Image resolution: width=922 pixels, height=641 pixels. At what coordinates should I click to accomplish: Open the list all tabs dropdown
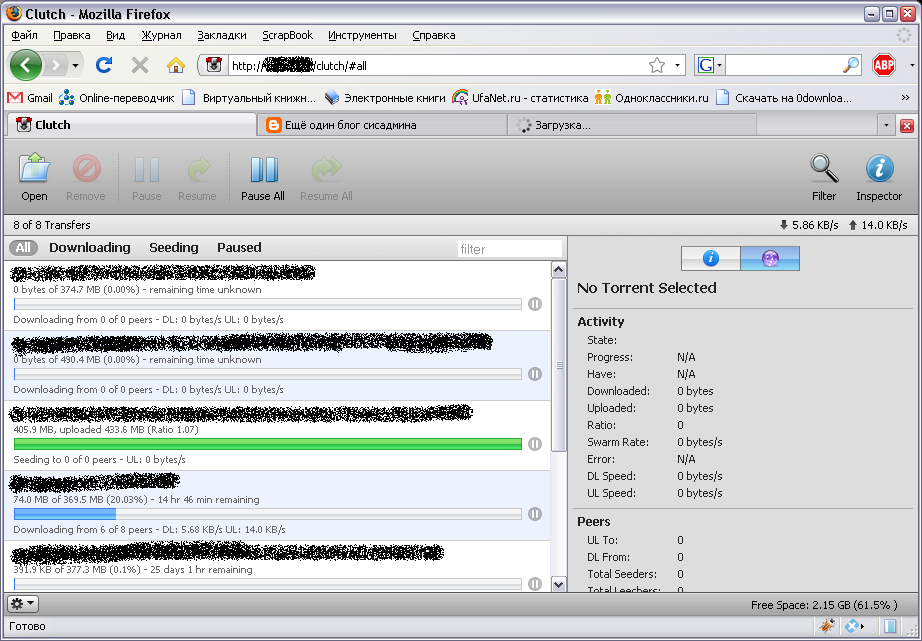click(x=886, y=126)
